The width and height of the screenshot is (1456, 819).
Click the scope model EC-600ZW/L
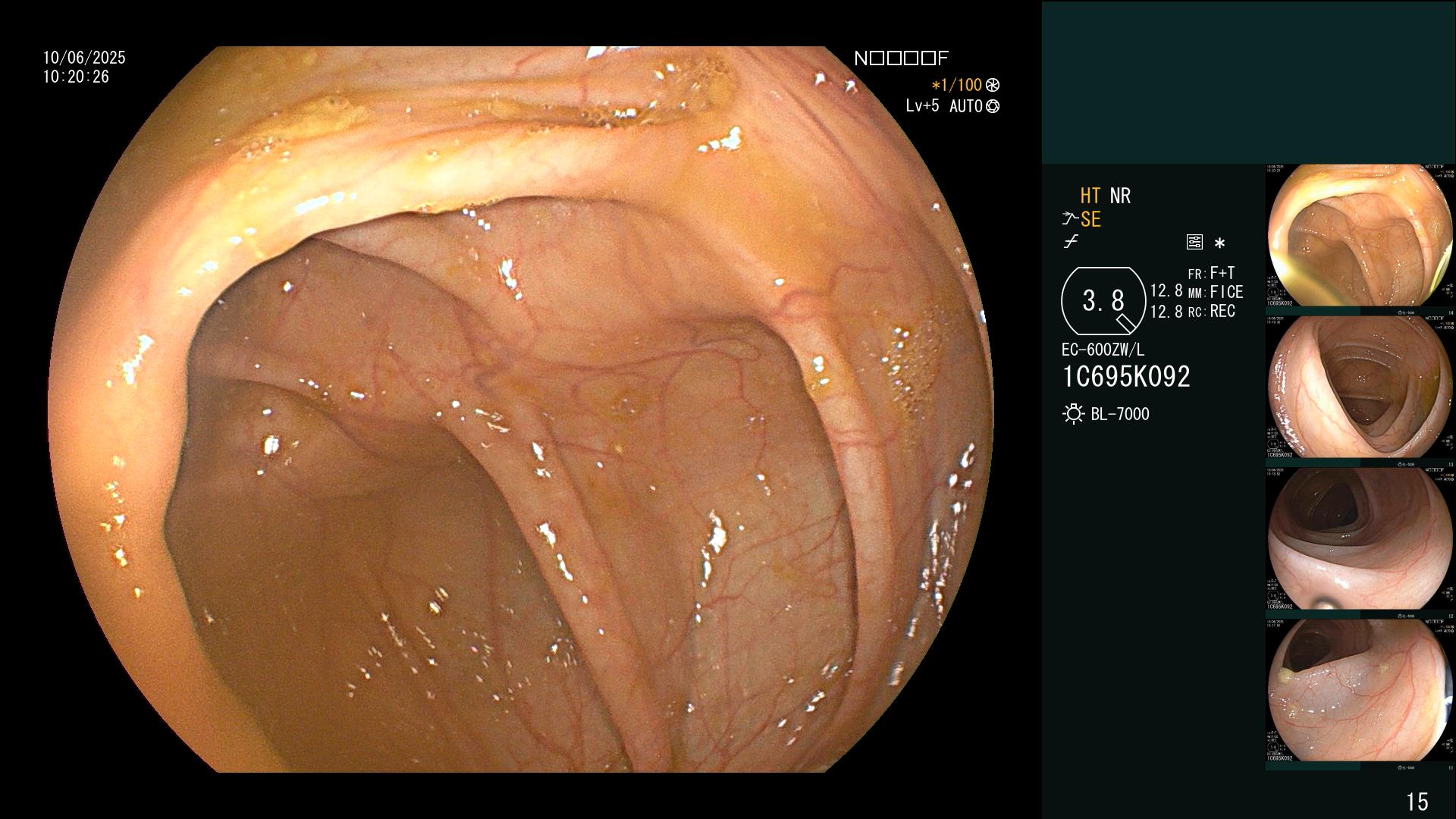1103,350
